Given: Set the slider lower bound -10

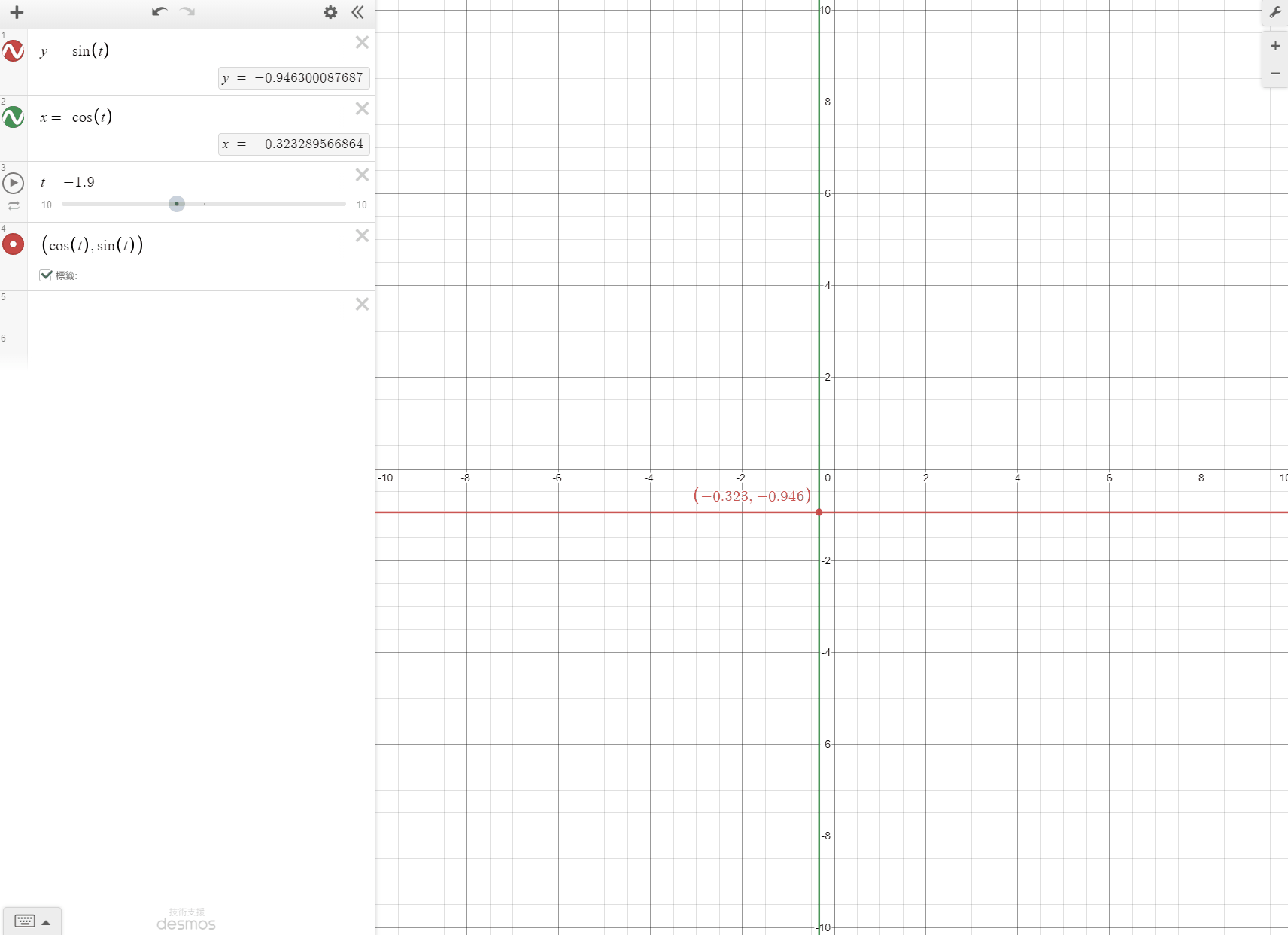Looking at the screenshot, I should pos(44,205).
